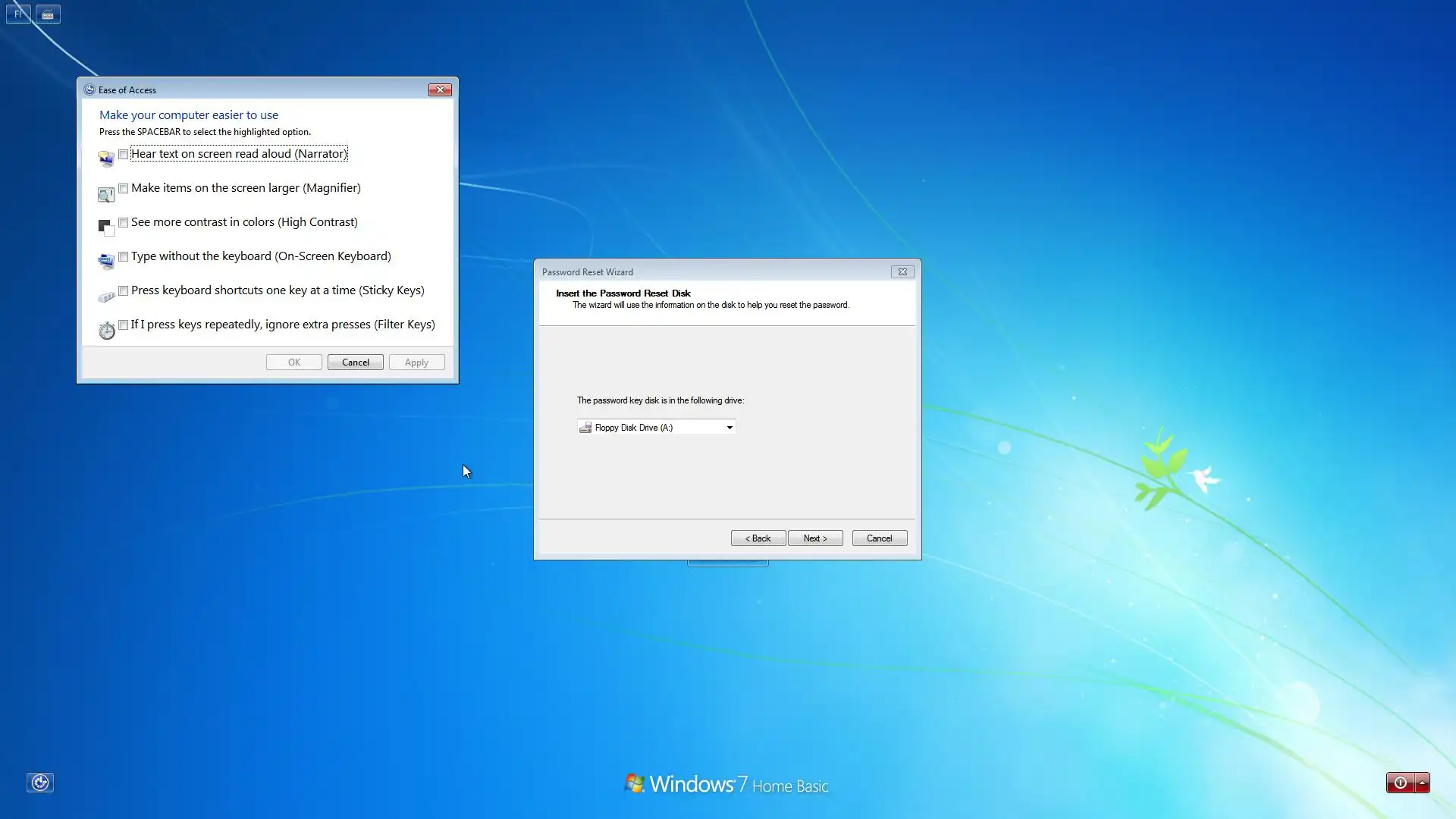
Task: Enable On-Screen Keyboard checkbox
Action: pyautogui.click(x=123, y=256)
